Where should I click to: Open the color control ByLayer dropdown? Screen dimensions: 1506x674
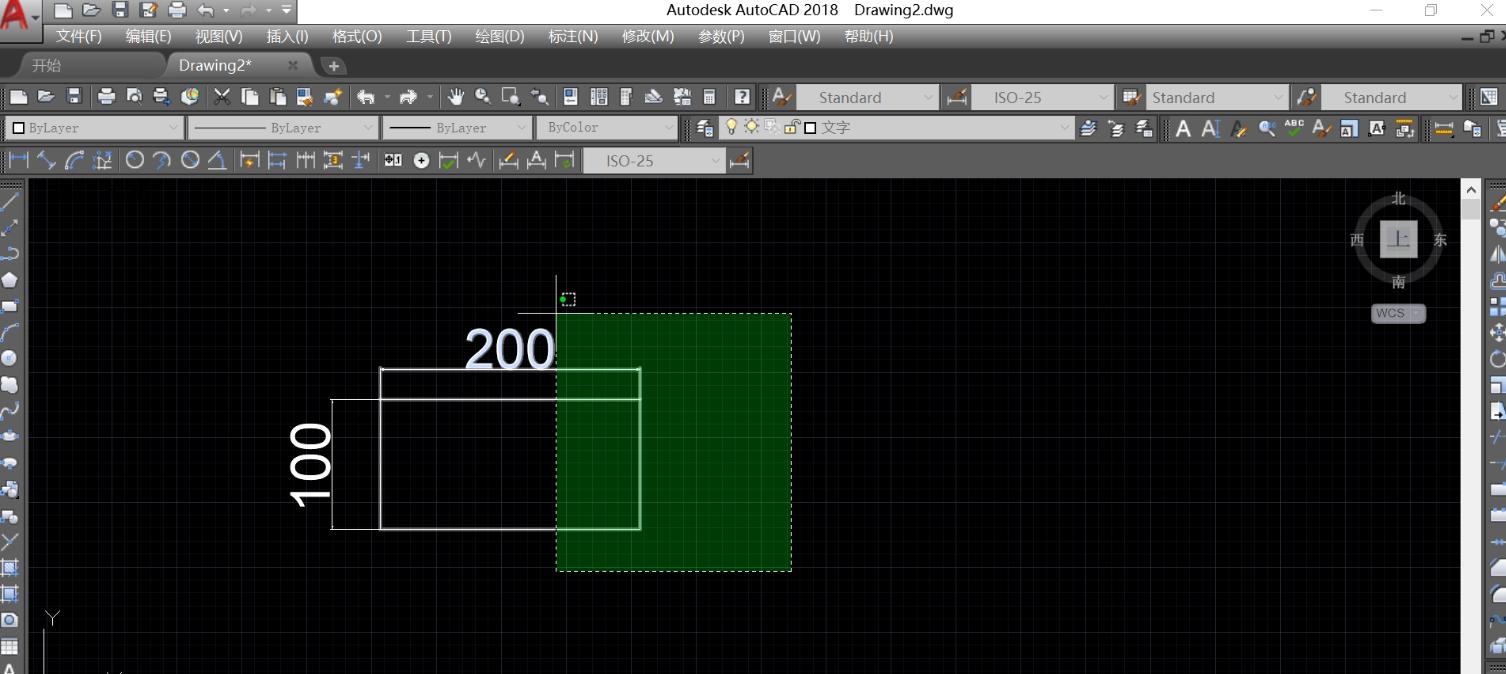pyautogui.click(x=95, y=128)
